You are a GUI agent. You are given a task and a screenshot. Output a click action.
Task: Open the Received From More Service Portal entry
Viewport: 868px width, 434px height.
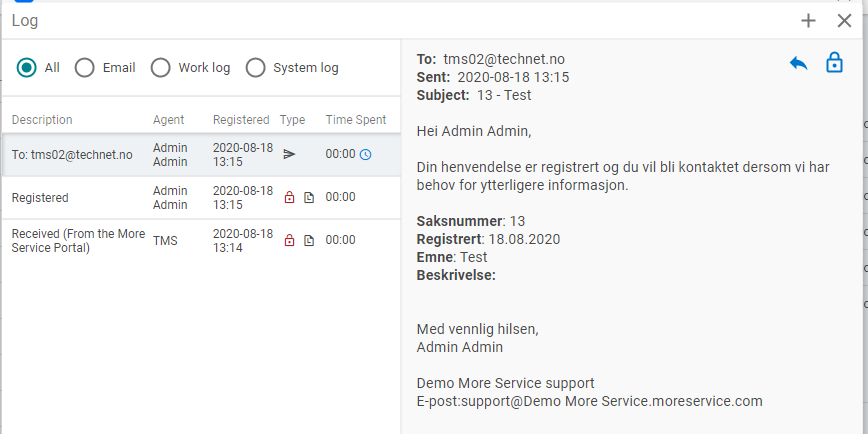tap(202, 240)
